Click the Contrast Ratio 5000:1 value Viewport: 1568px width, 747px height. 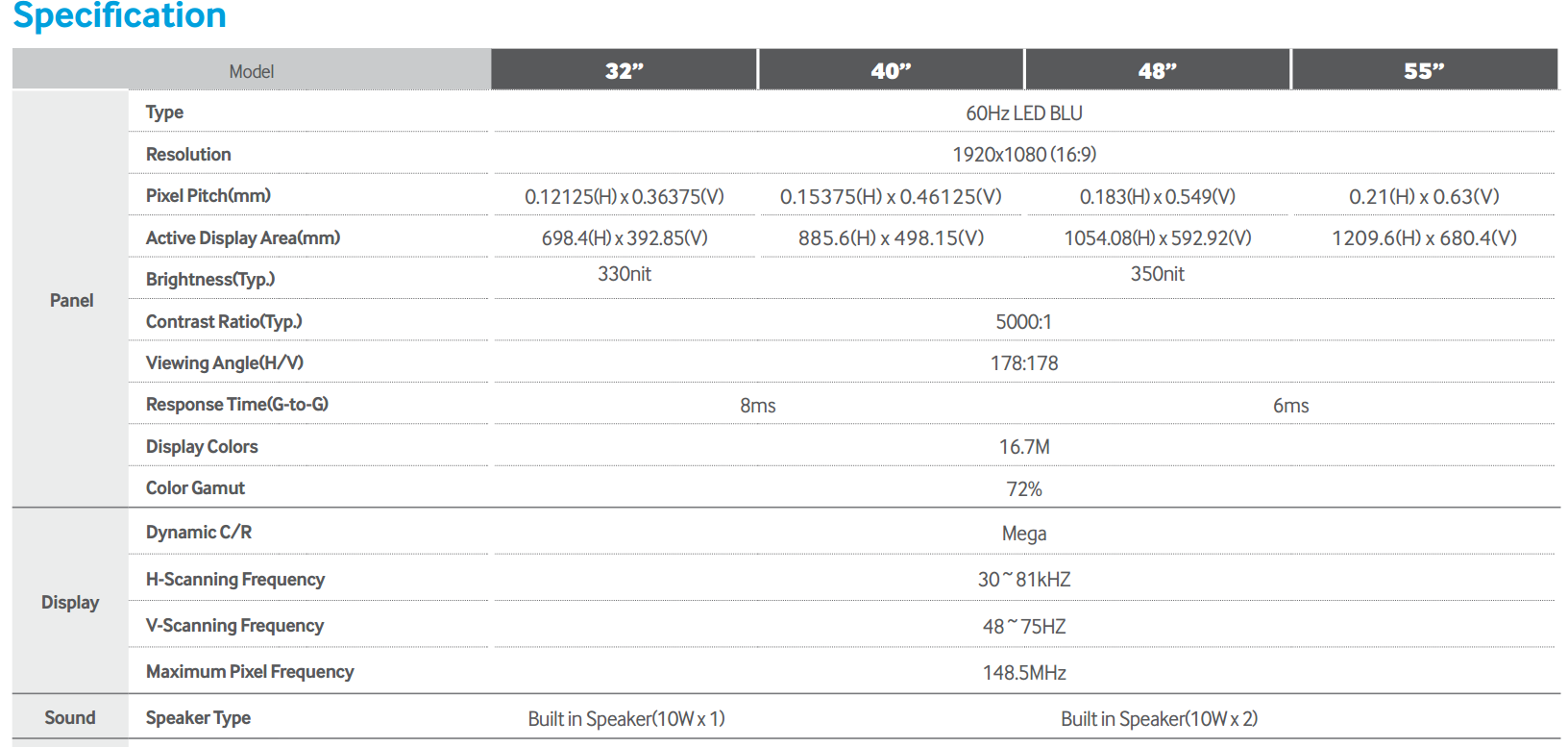pos(1024,321)
